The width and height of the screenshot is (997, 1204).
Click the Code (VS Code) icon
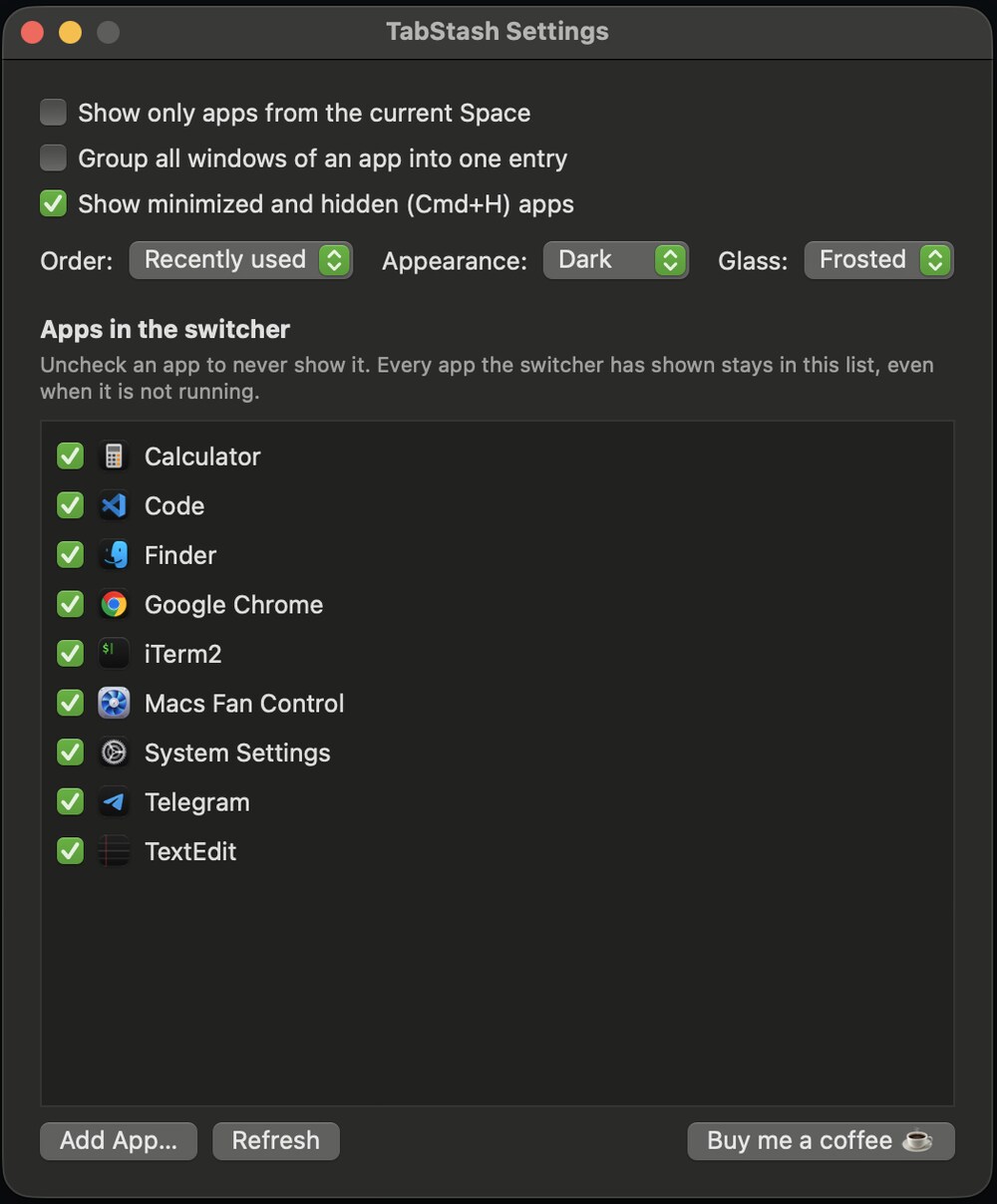(114, 506)
